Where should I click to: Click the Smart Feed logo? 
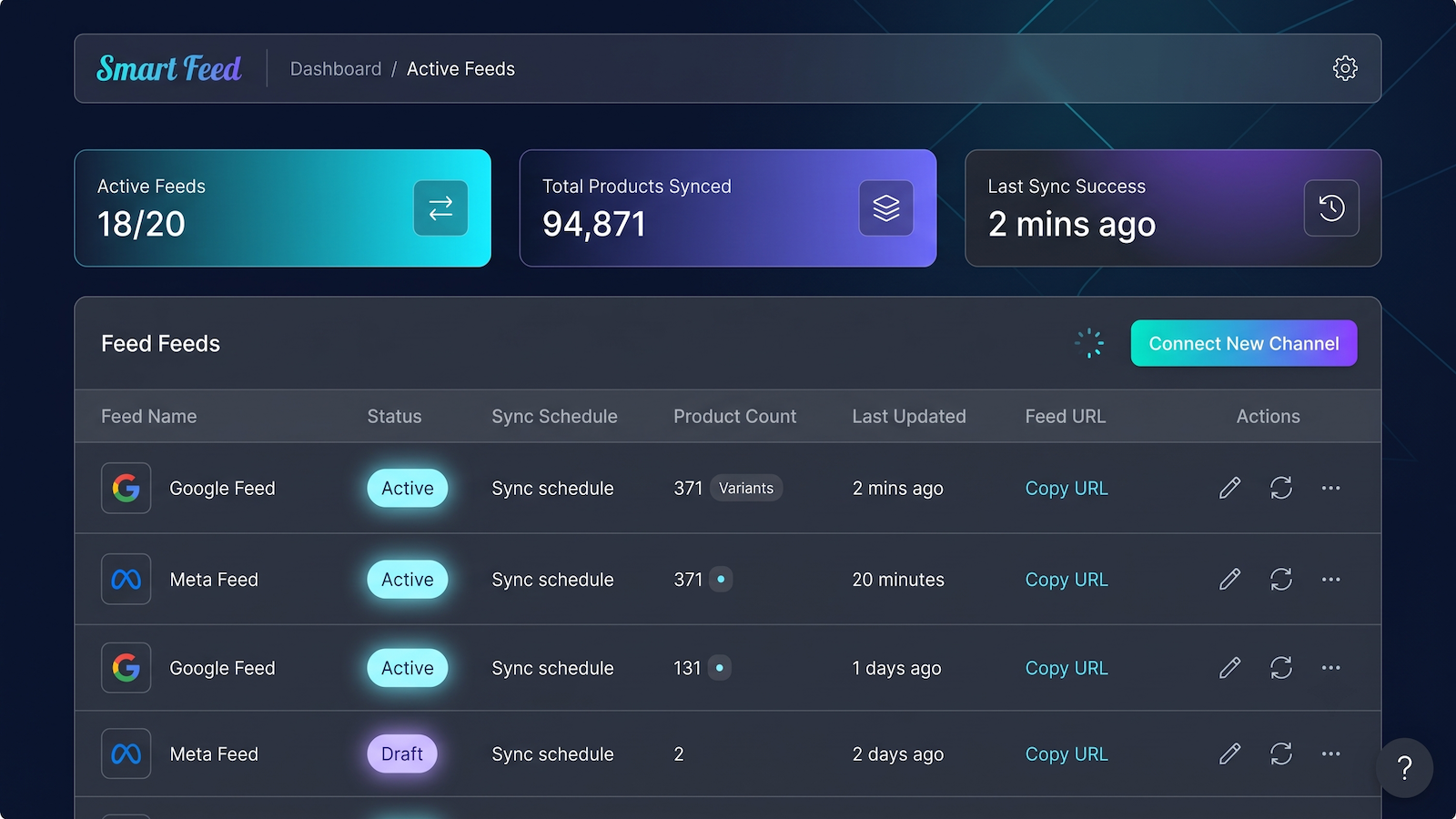(x=169, y=68)
